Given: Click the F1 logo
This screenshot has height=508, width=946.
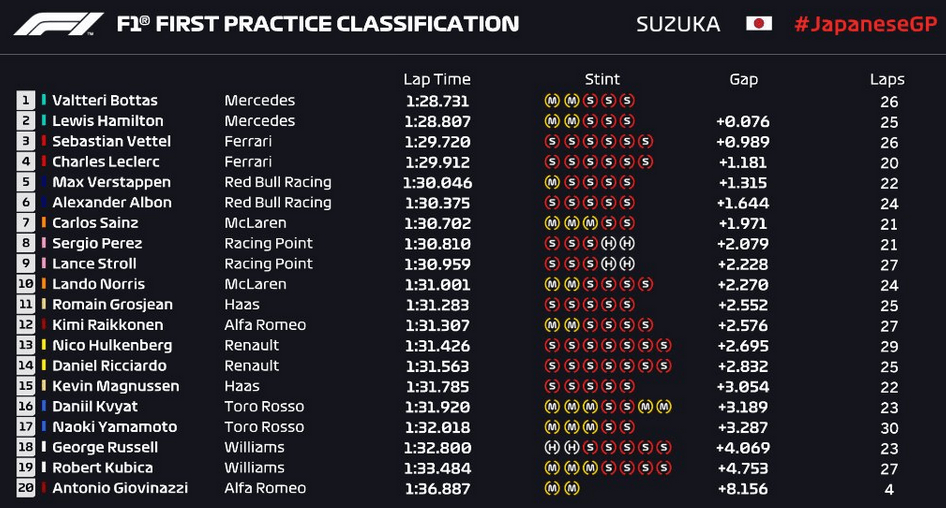Looking at the screenshot, I should click(x=59, y=24).
